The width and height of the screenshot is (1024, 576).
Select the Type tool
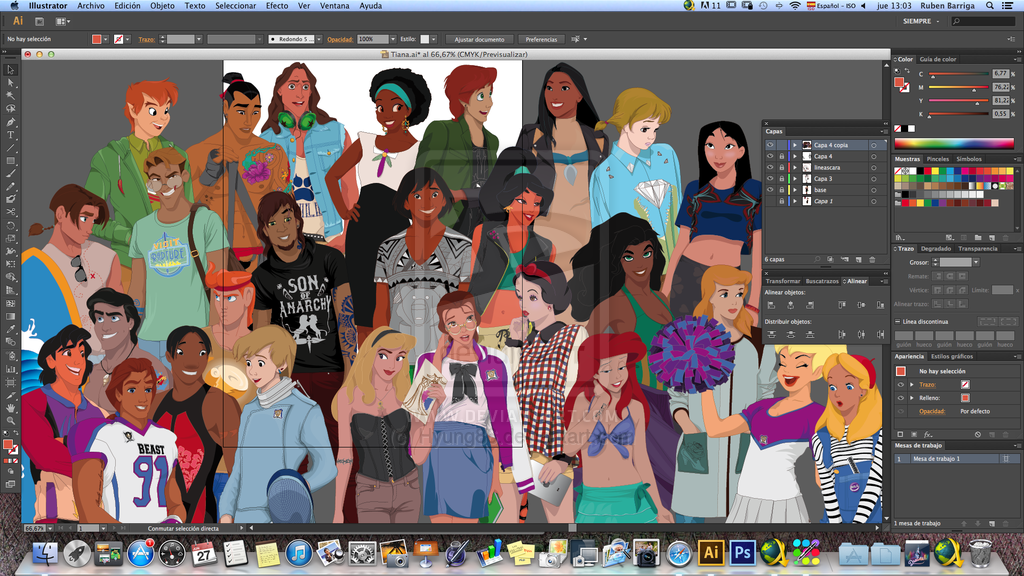coord(10,134)
